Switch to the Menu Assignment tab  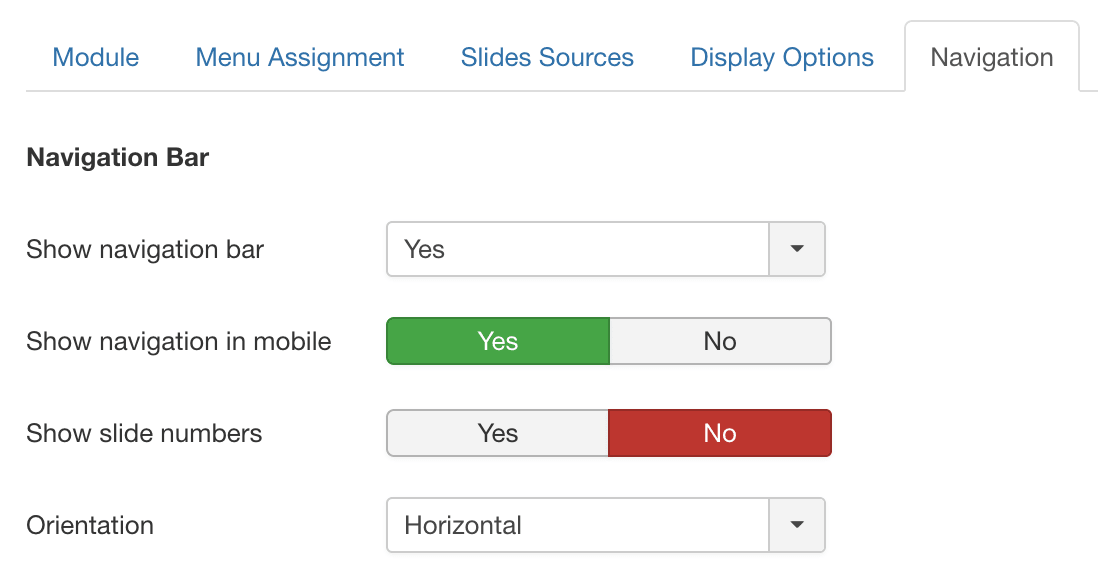click(x=300, y=57)
